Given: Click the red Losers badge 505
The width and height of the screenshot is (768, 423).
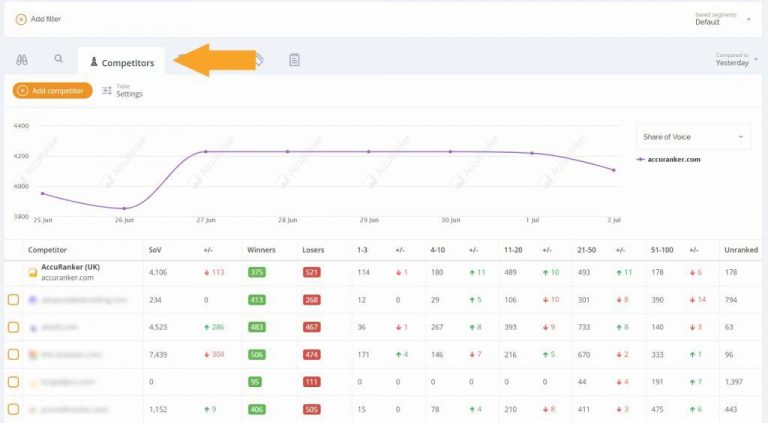Looking at the screenshot, I should [x=312, y=409].
